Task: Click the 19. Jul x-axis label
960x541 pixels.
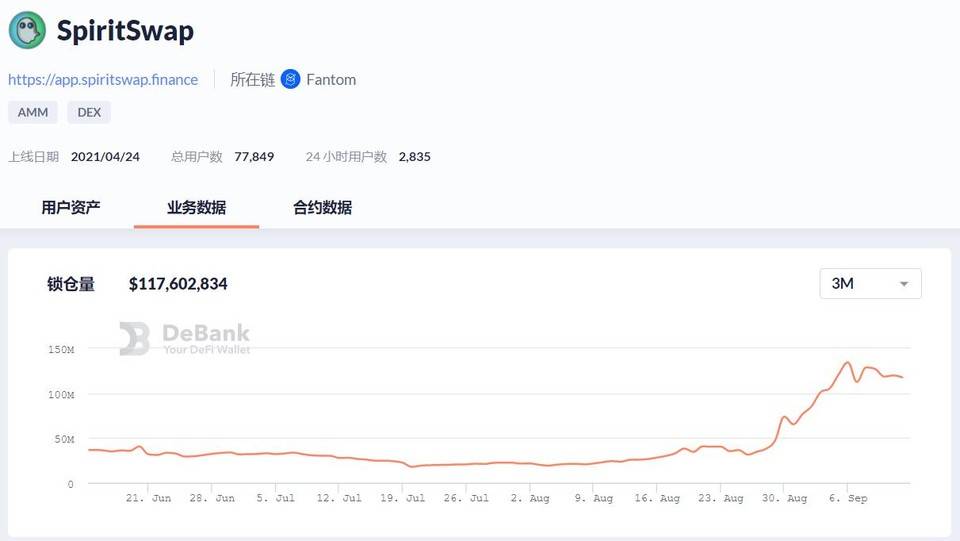Action: 402,498
